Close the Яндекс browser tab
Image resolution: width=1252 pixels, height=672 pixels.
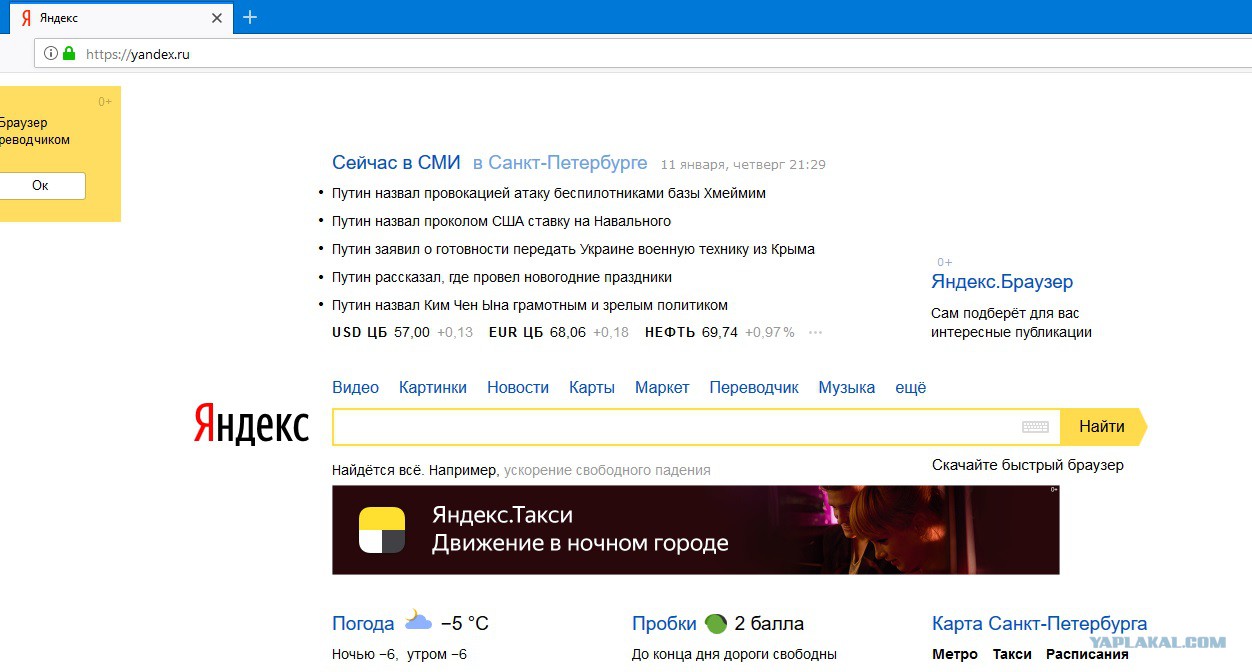tap(217, 18)
